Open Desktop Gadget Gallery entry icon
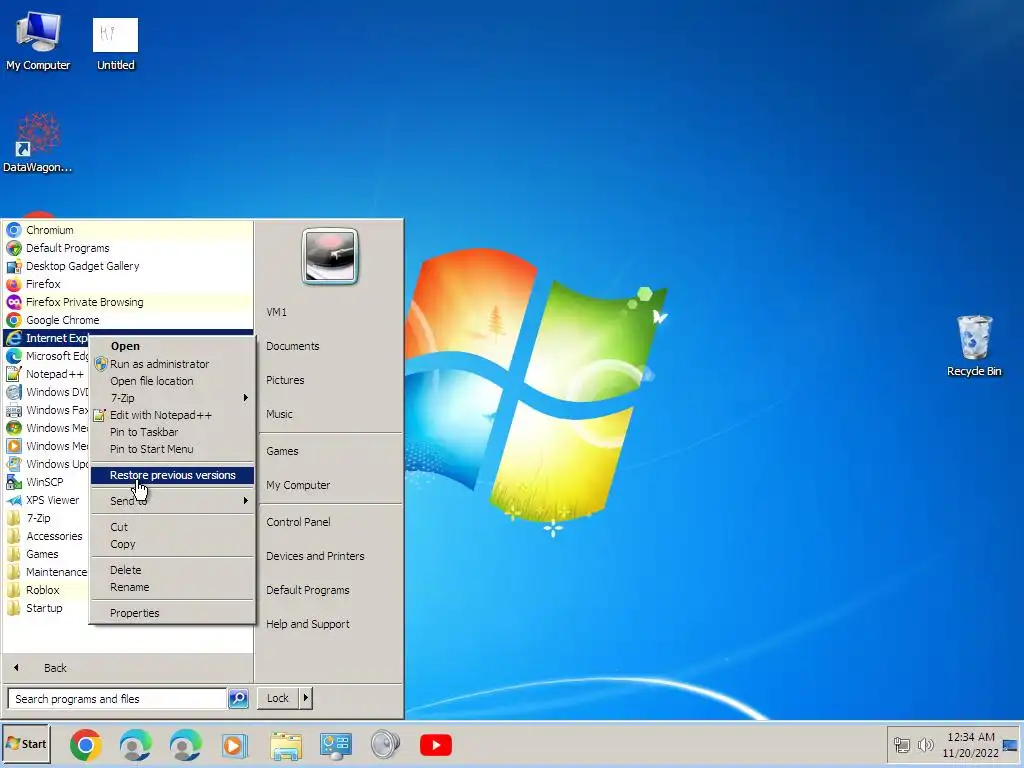The image size is (1024, 768). click(14, 266)
